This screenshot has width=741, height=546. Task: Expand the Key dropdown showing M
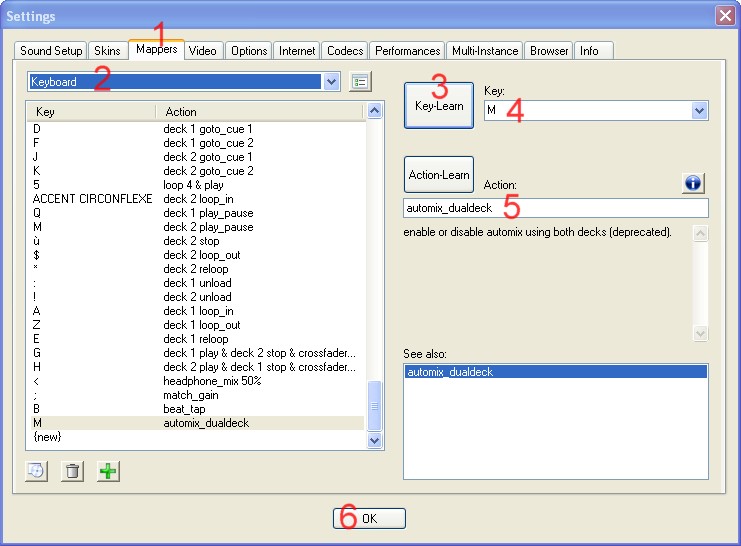[699, 110]
